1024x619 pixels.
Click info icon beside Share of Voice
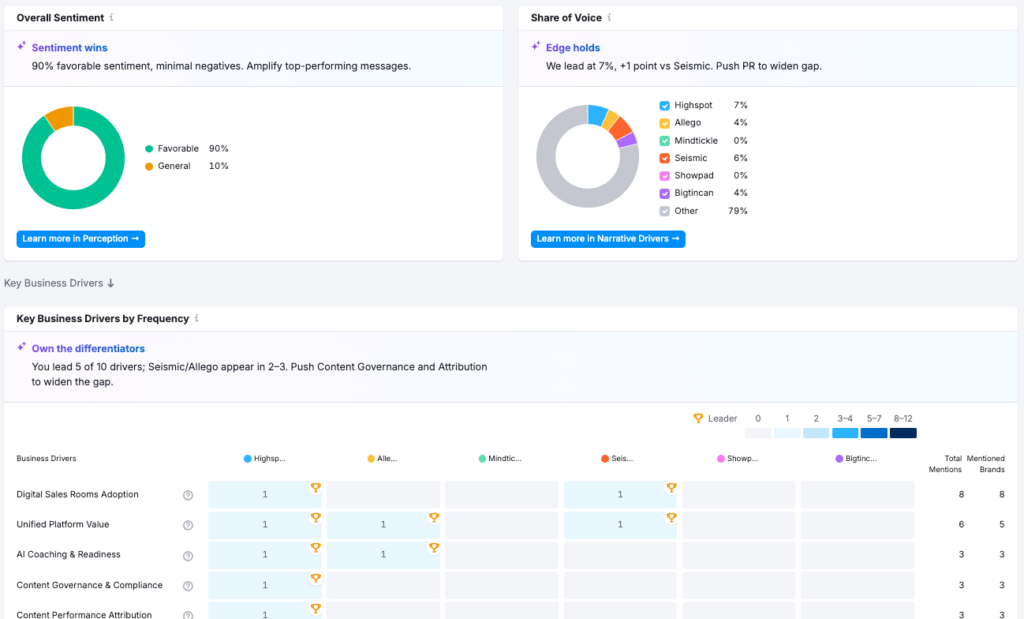pos(609,18)
